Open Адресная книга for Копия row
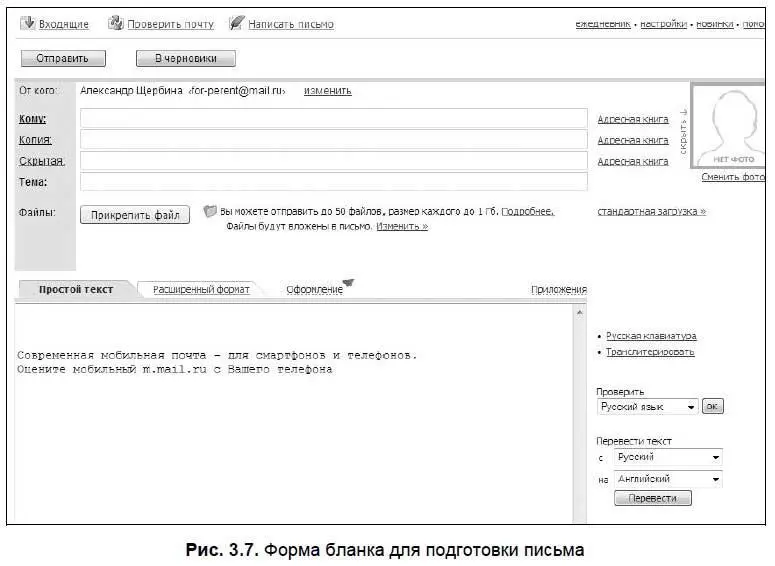 pyautogui.click(x=633, y=140)
